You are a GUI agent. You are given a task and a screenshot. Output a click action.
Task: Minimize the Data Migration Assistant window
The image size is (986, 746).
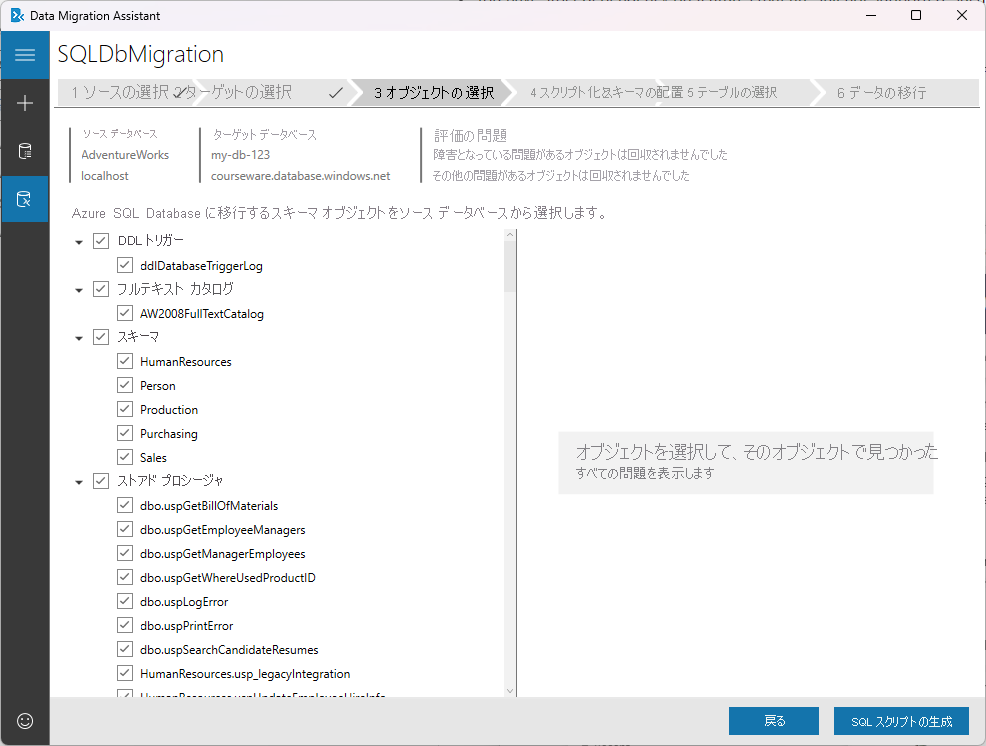[871, 15]
